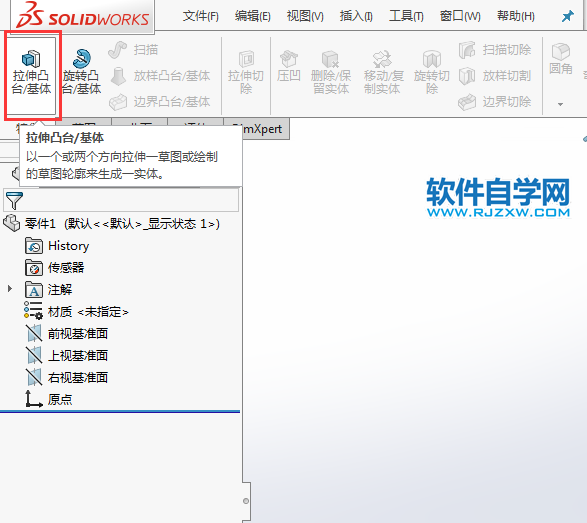587x523 pixels.
Task: Select the 注解 annotations folder
Action: pyautogui.click(x=49, y=290)
